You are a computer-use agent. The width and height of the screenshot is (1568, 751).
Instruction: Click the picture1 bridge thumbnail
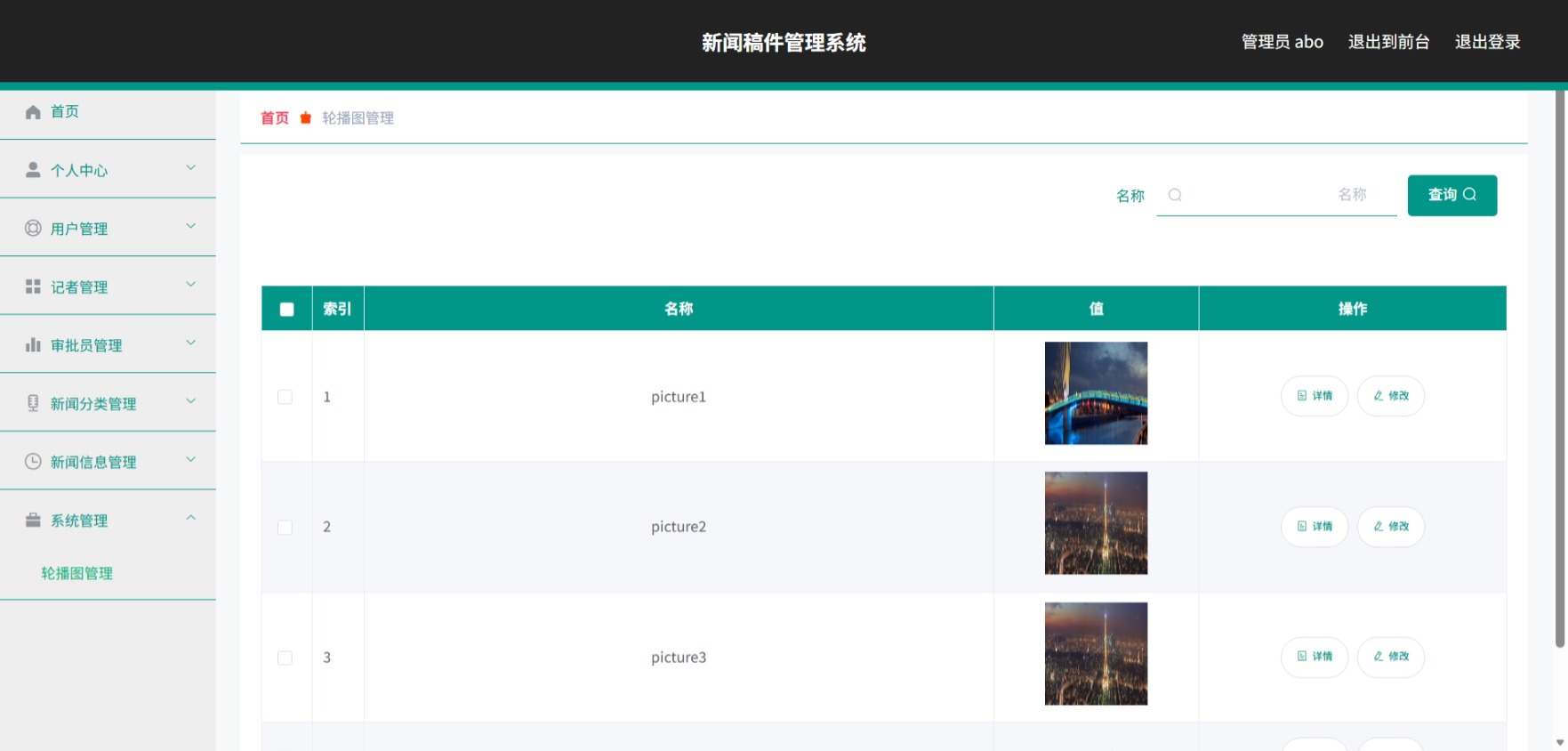click(1096, 393)
